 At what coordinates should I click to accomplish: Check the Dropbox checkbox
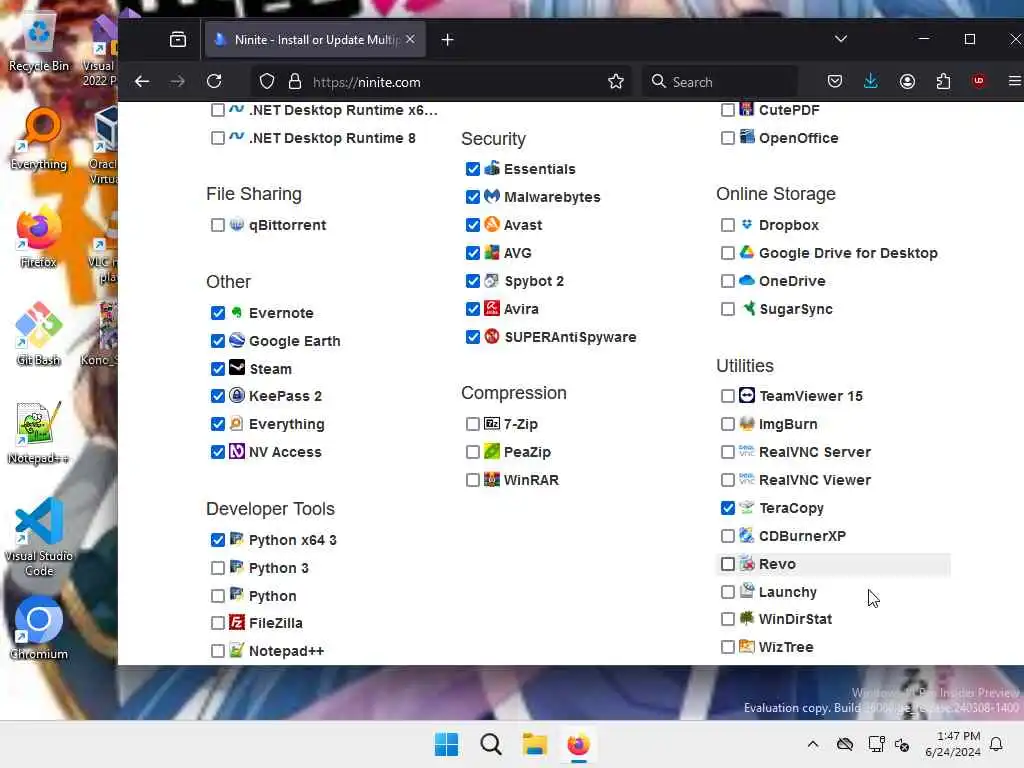coord(728,225)
